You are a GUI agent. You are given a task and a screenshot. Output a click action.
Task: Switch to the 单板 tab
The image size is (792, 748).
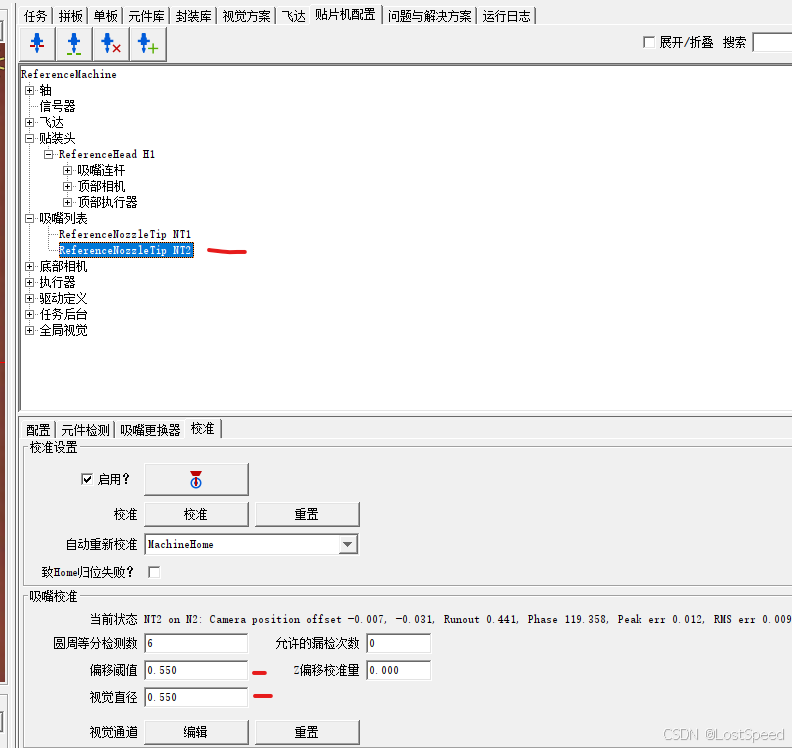click(x=106, y=16)
